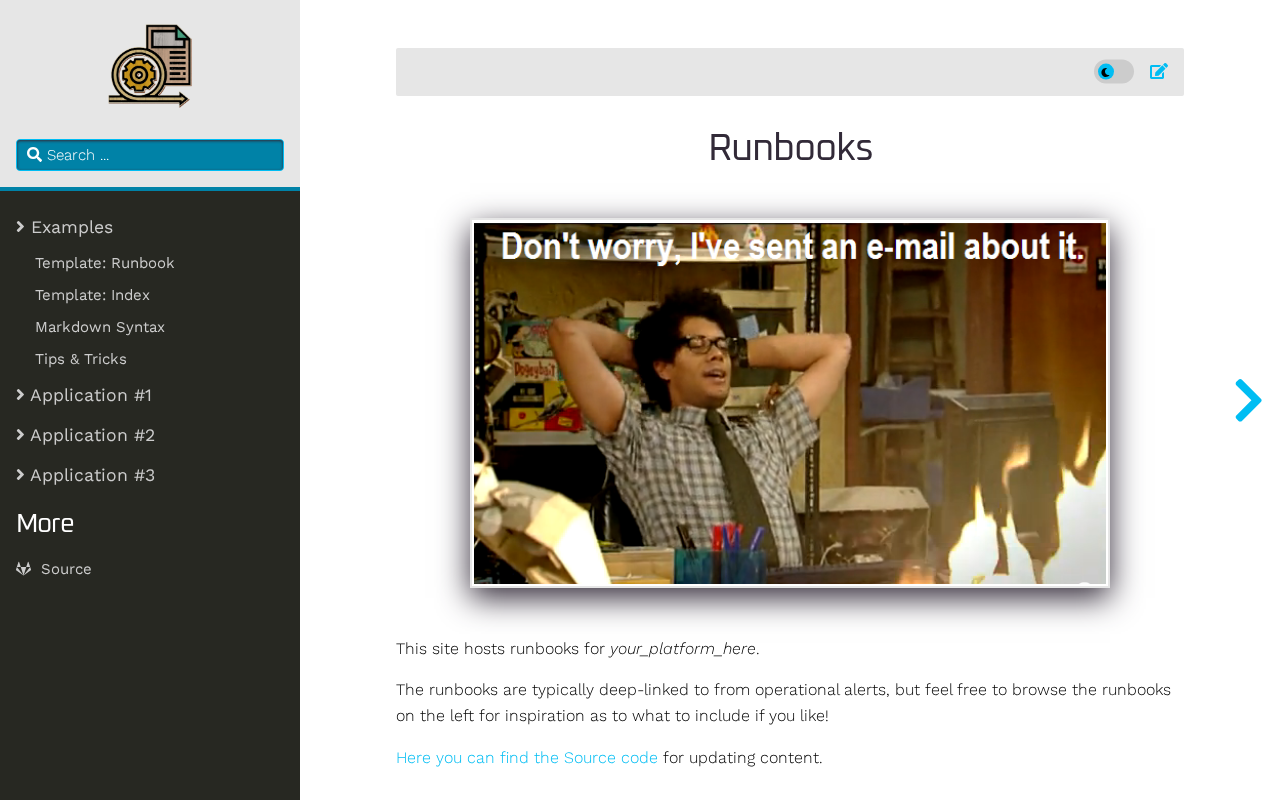
Task: Open the Template: Runbook page
Action: 105,263
